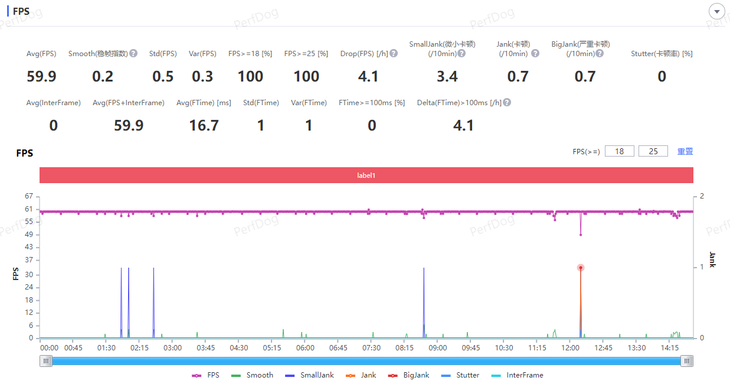The image size is (730, 387).
Task: Open the FPS panel dropdown arrow
Action: tap(716, 11)
